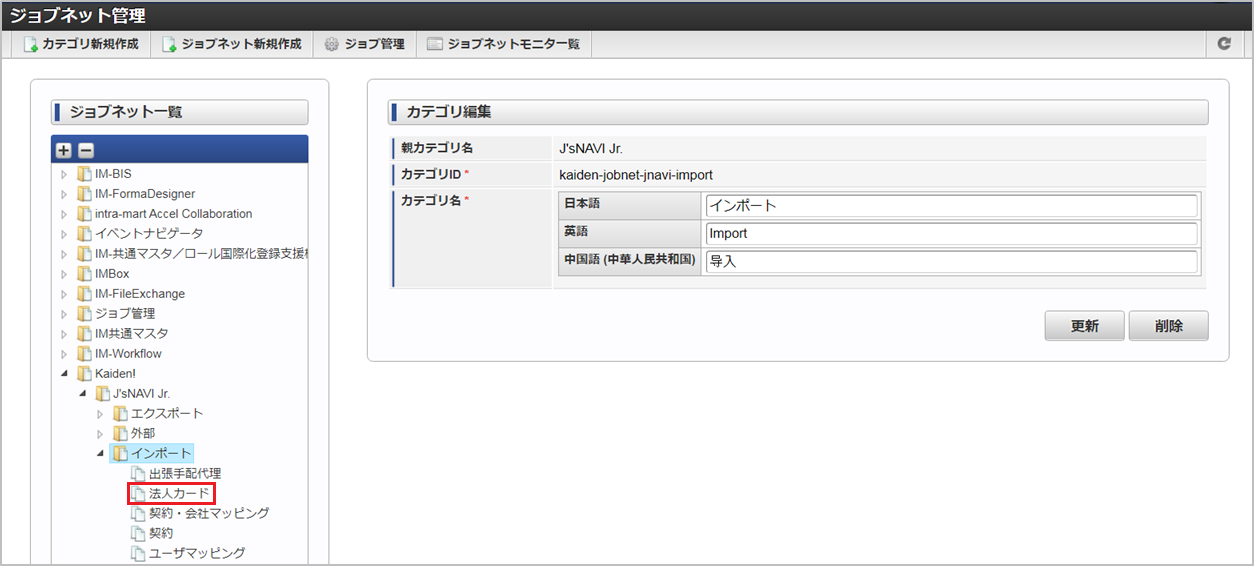The height and width of the screenshot is (566, 1254).
Task: Click the 削除 button
Action: [1168, 326]
